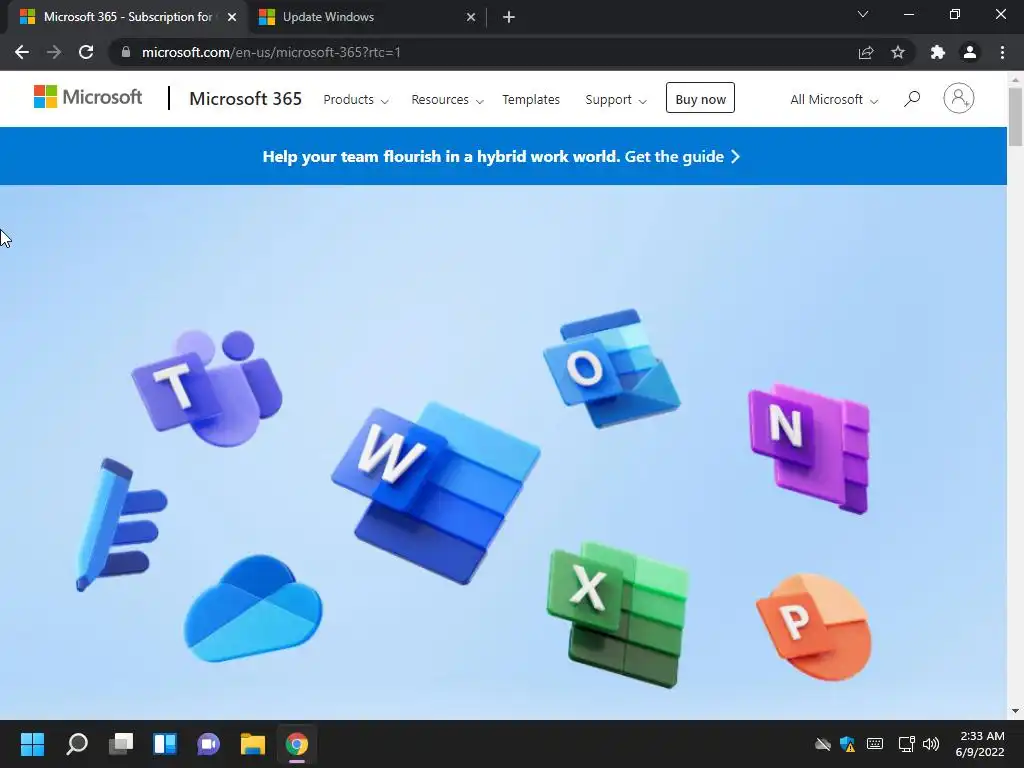Open the Microsoft 365 home link
The height and width of the screenshot is (768, 1024).
pos(246,99)
